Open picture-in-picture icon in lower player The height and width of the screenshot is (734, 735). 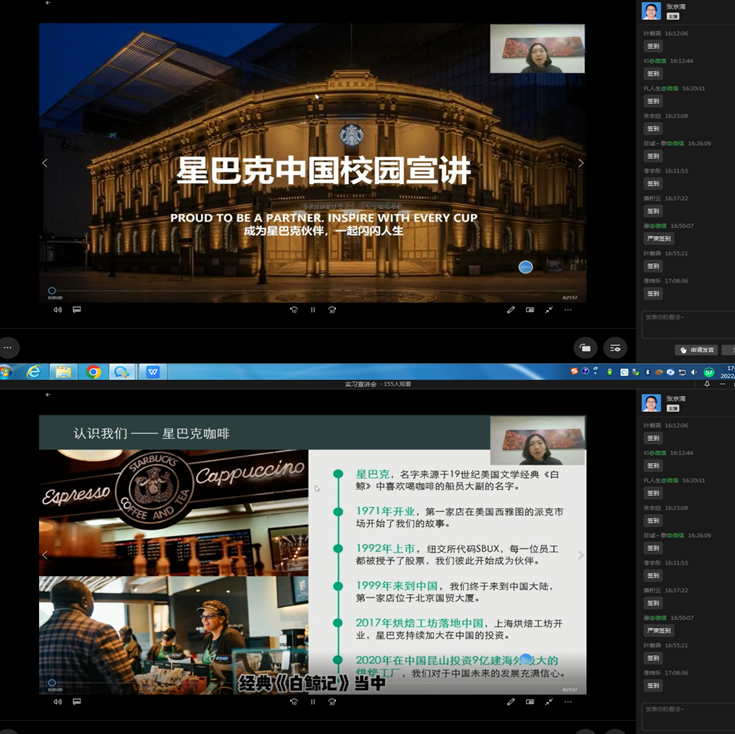point(530,702)
